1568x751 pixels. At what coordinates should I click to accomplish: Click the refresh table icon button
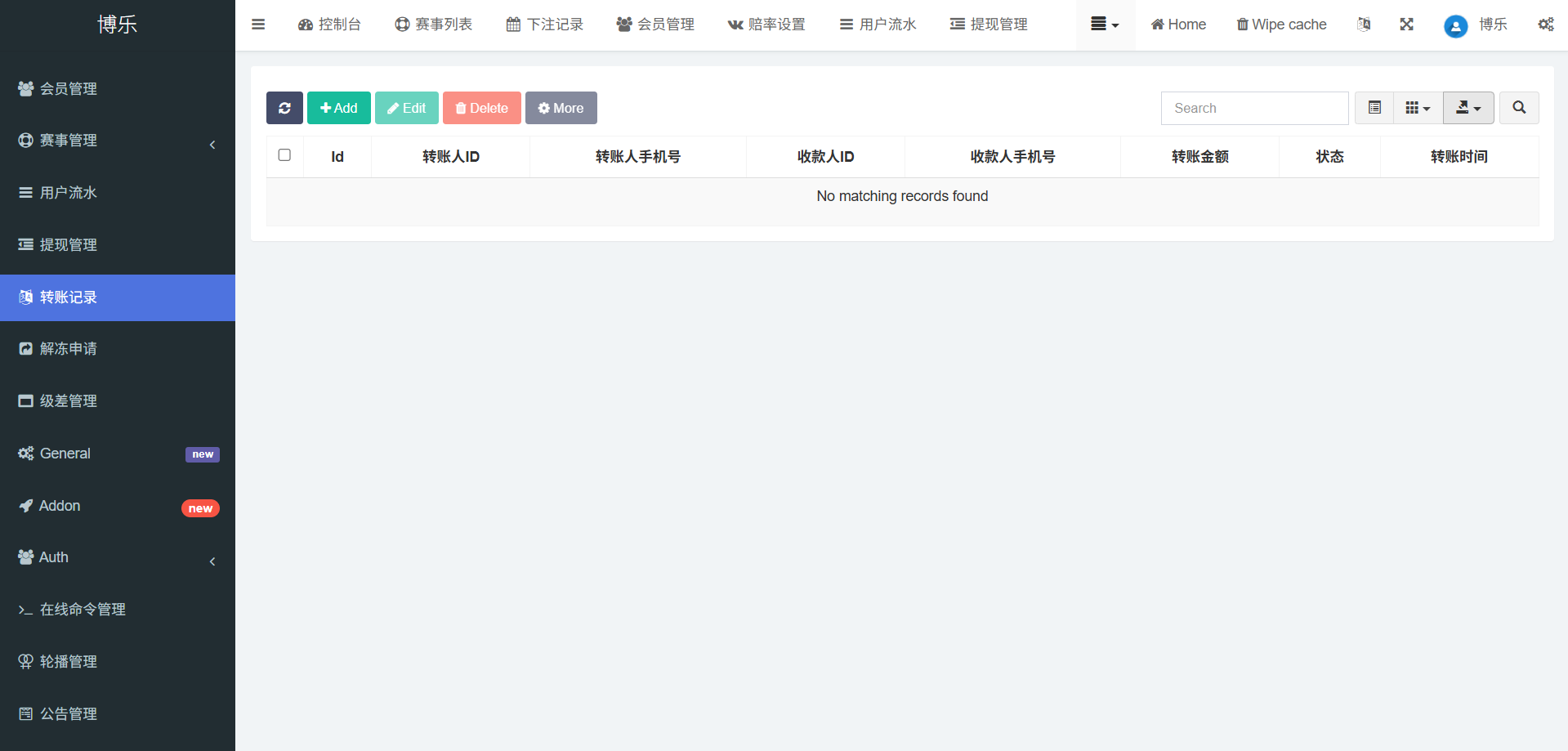[284, 108]
